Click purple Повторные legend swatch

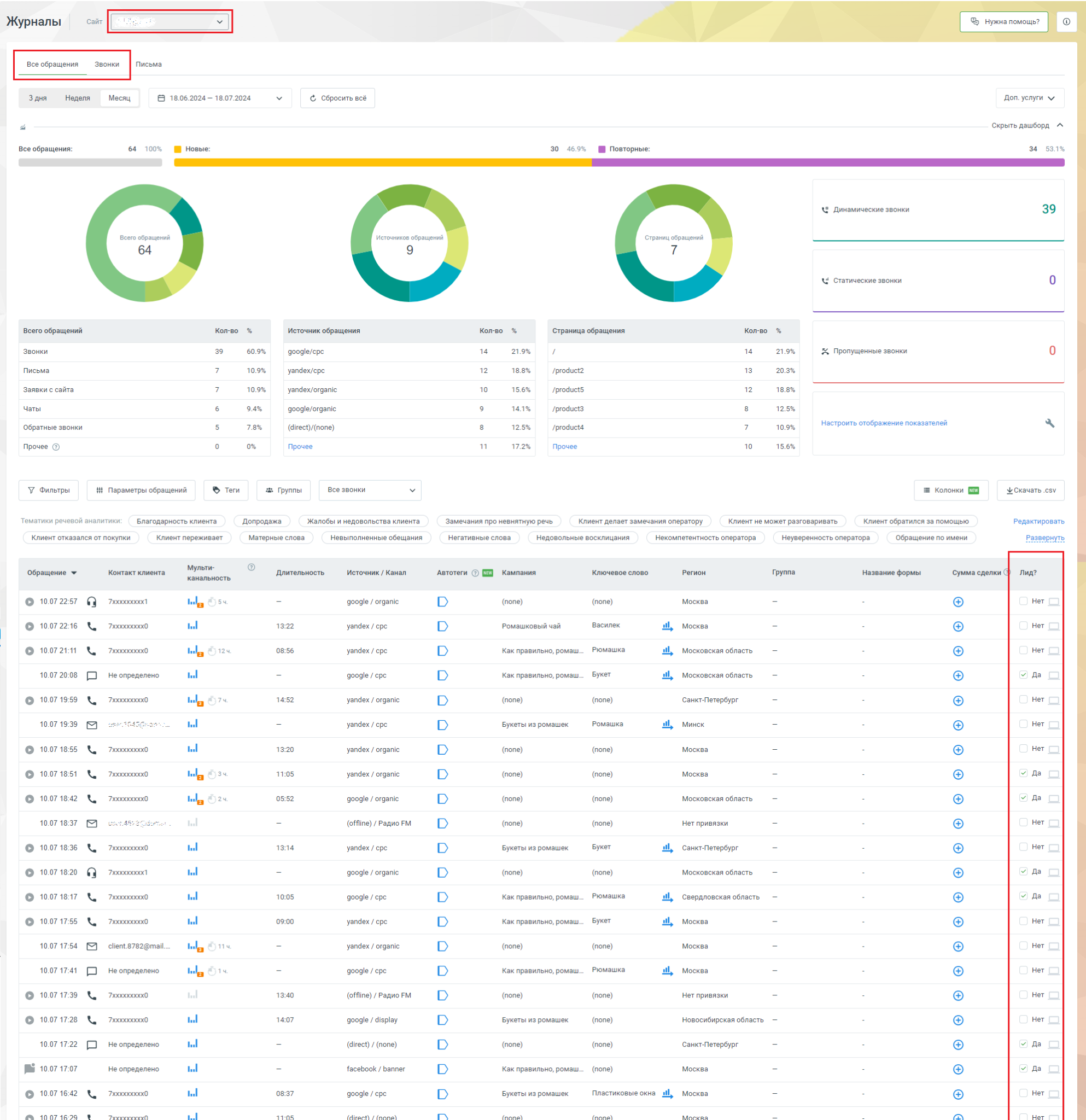(x=602, y=149)
